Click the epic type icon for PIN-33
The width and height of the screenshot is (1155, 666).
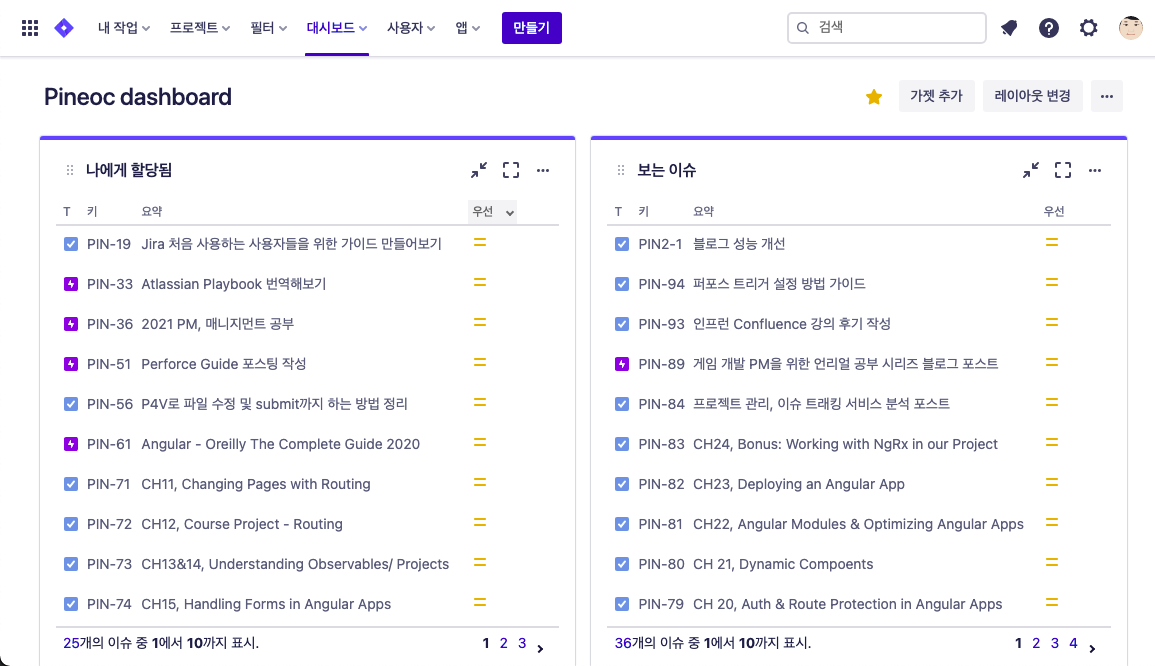tap(71, 284)
